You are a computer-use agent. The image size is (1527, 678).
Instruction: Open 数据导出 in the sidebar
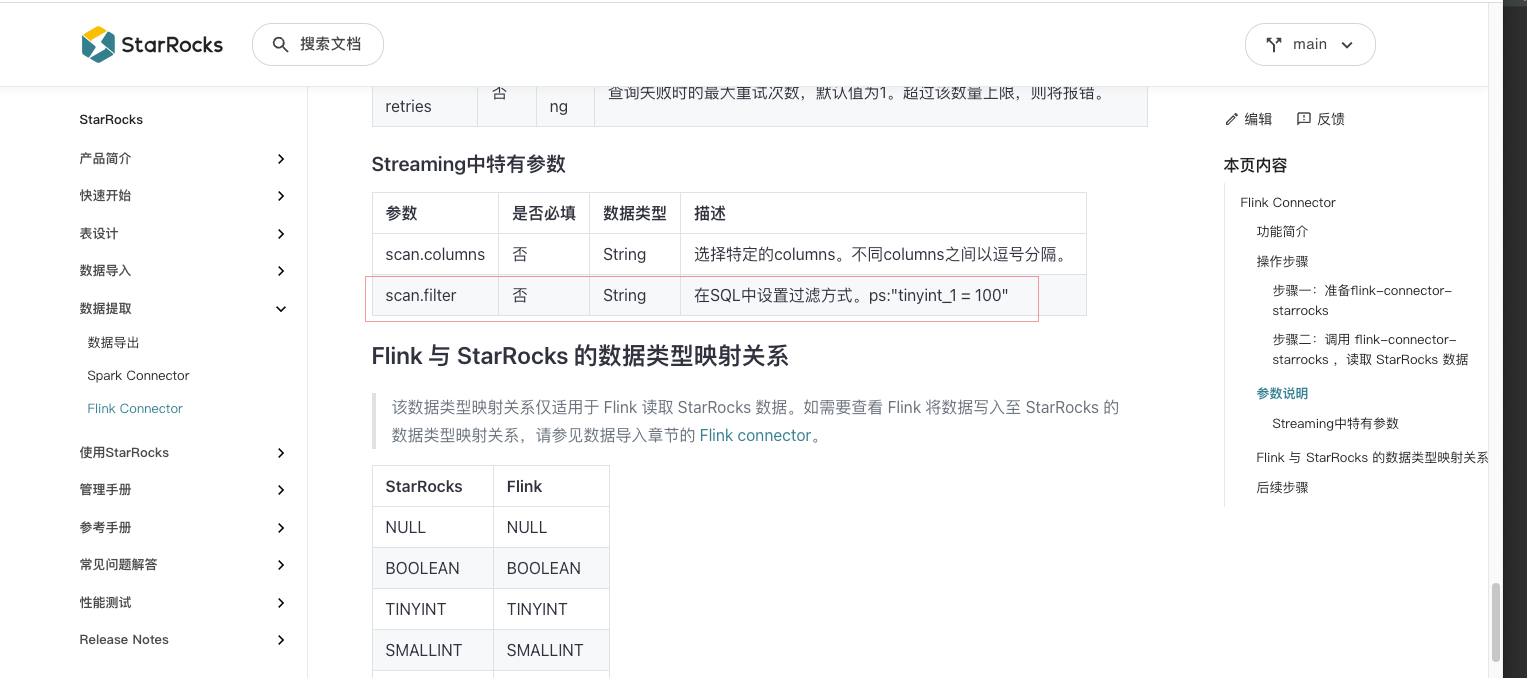[x=113, y=343]
